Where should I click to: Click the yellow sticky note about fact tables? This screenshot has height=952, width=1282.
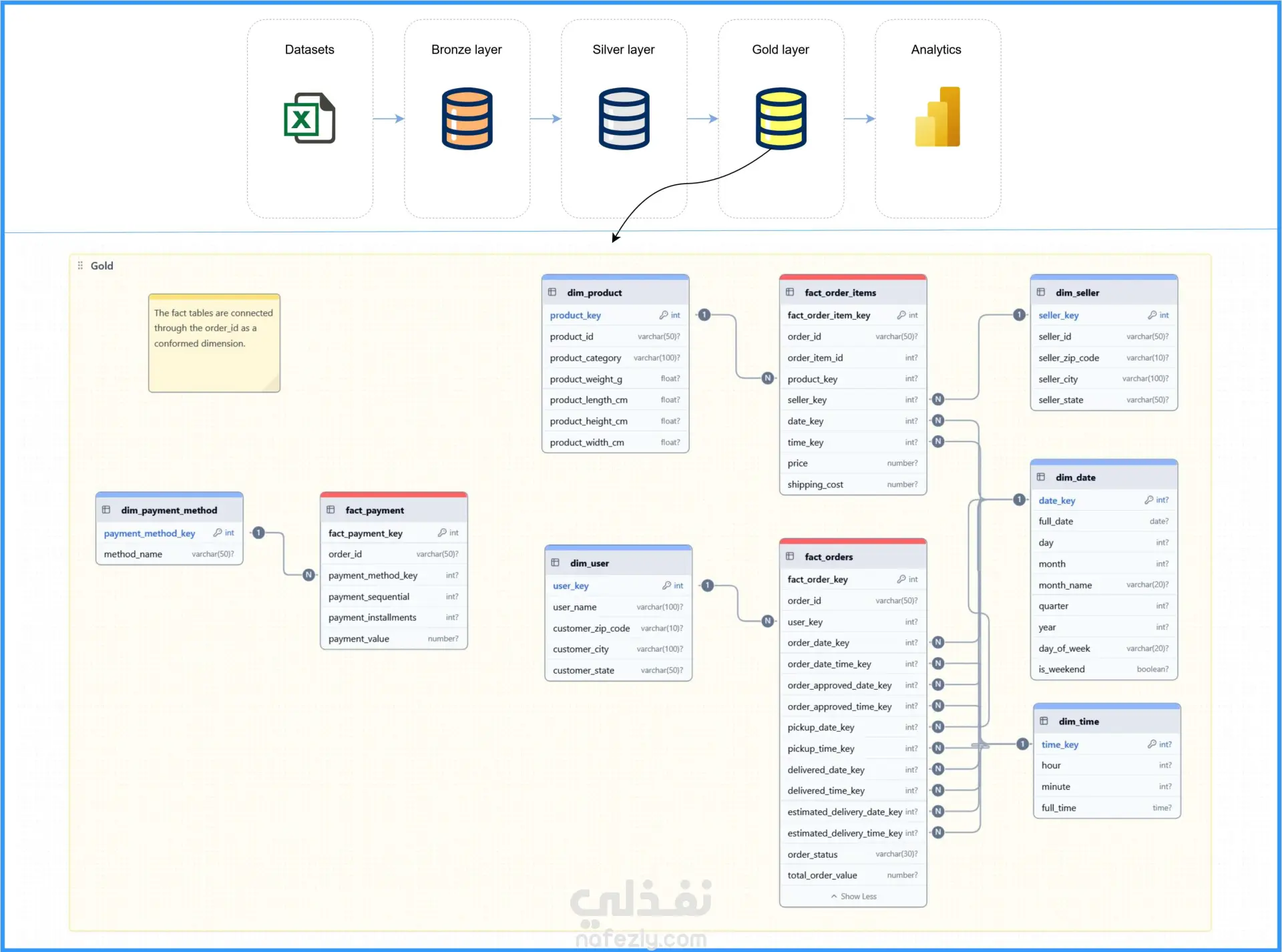pos(214,344)
